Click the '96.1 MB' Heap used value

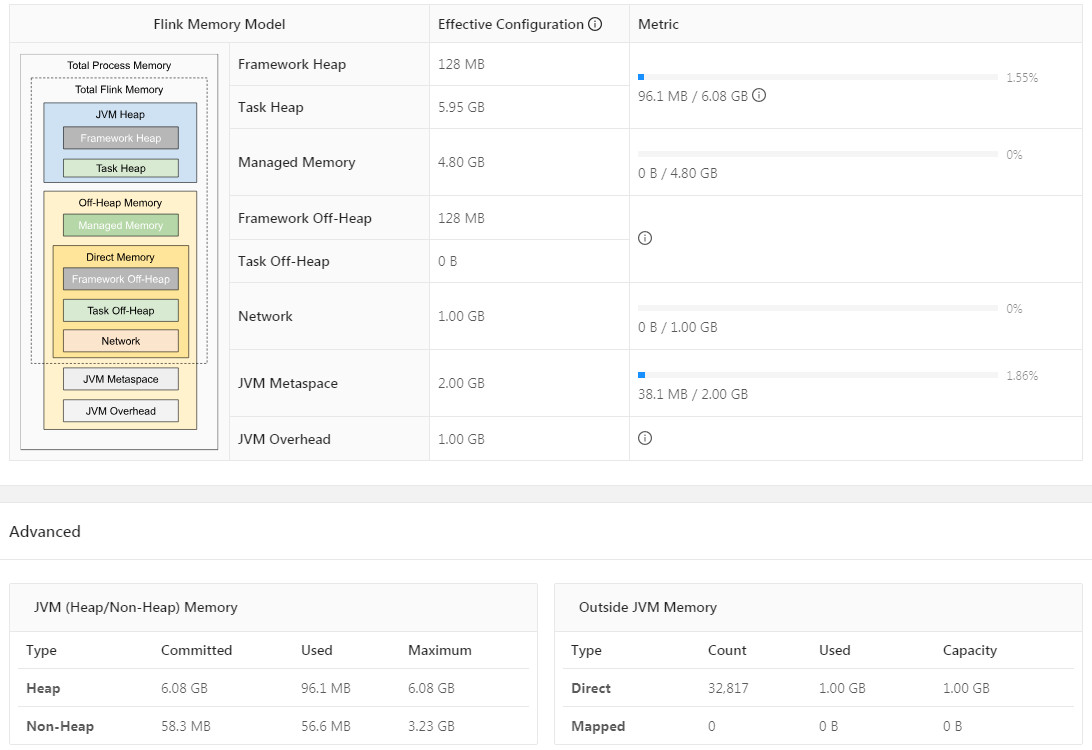[326, 688]
